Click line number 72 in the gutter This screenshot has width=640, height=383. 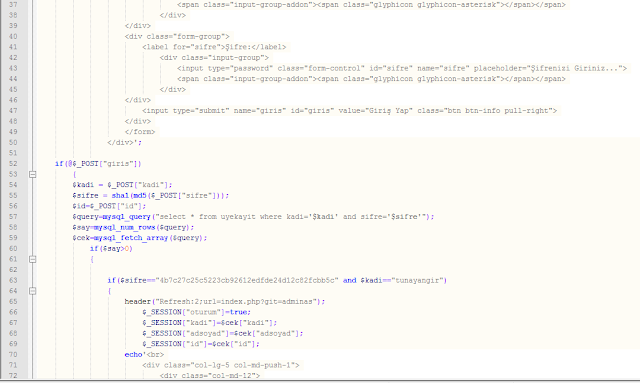pos(13,376)
